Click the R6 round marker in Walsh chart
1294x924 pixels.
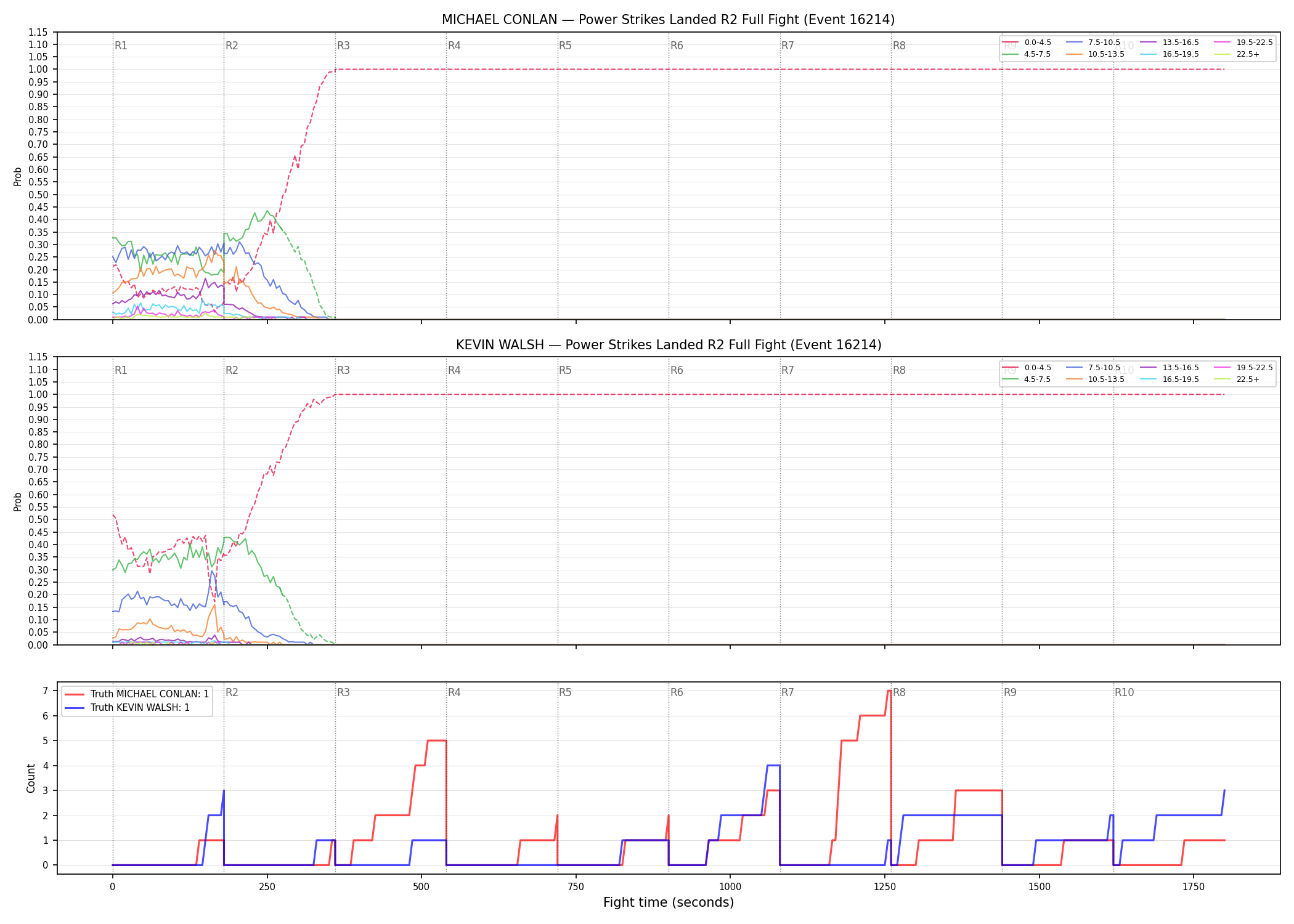pyautogui.click(x=677, y=370)
